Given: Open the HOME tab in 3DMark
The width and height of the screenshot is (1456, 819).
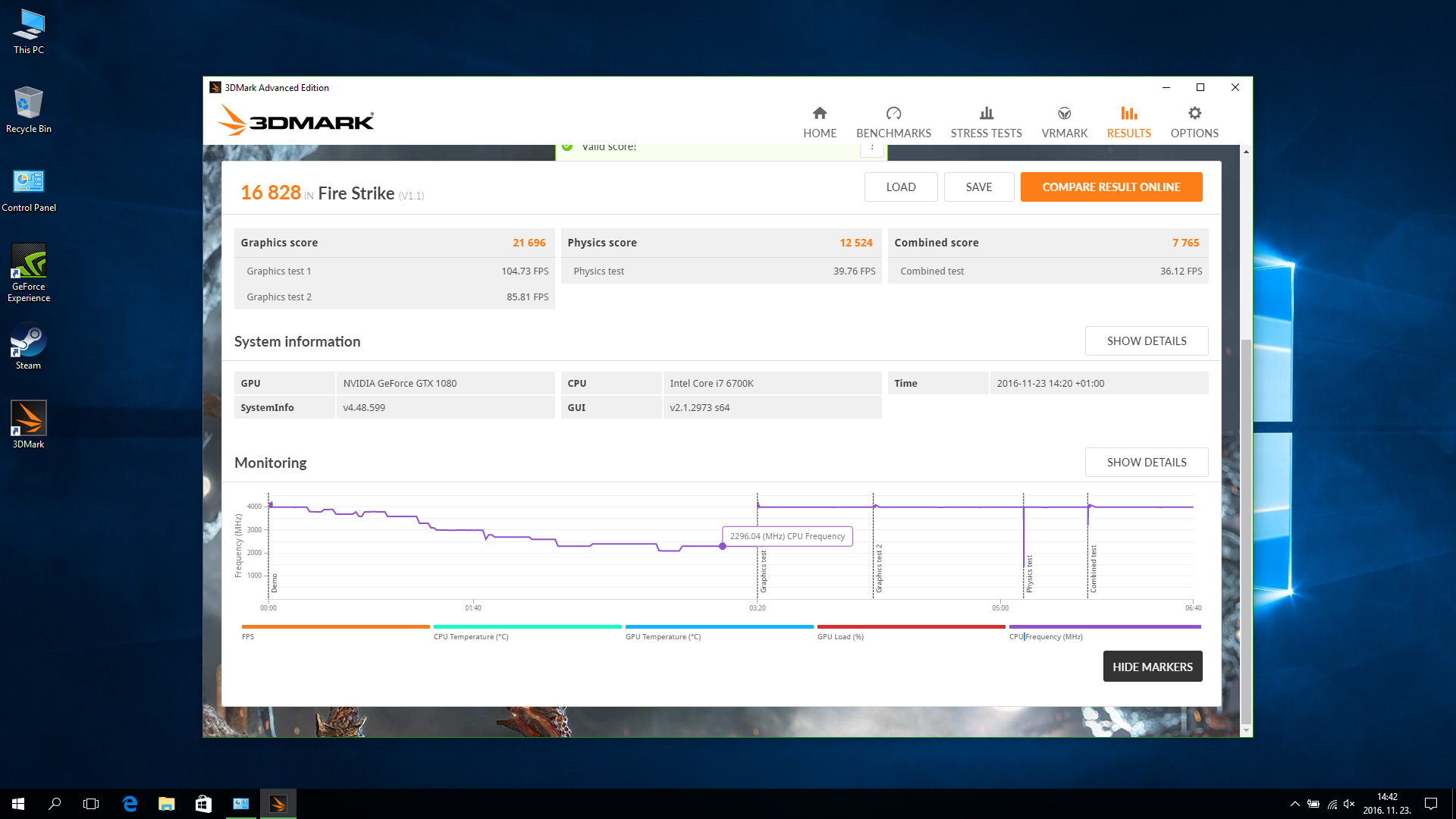Looking at the screenshot, I should coord(820,122).
